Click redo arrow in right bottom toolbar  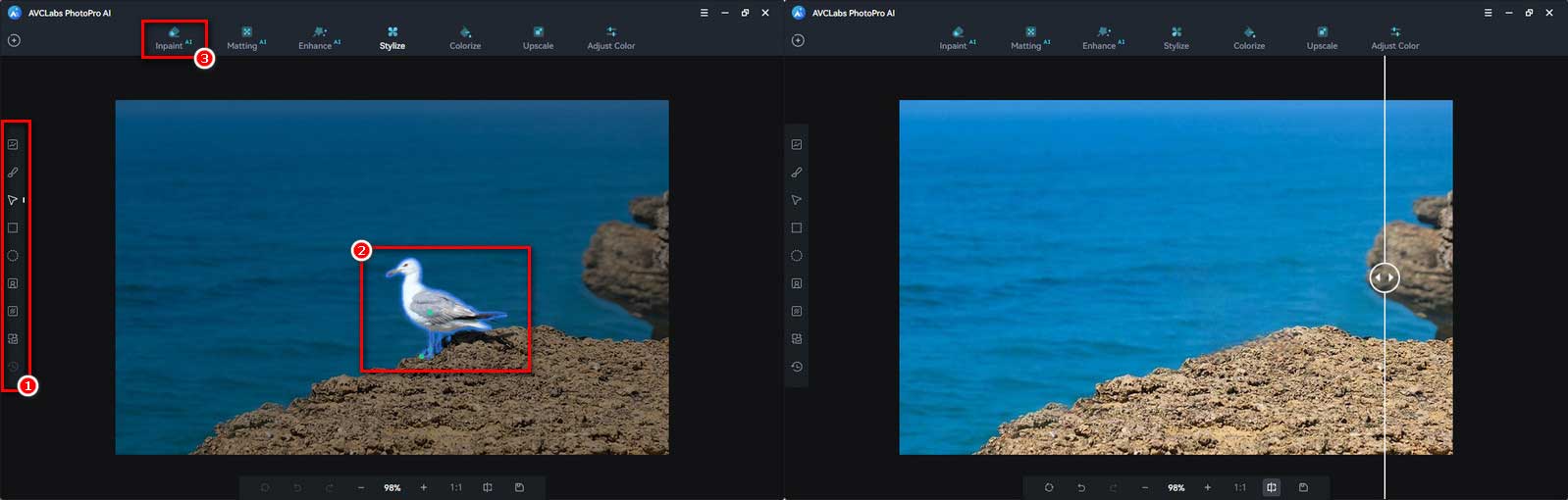[1114, 487]
